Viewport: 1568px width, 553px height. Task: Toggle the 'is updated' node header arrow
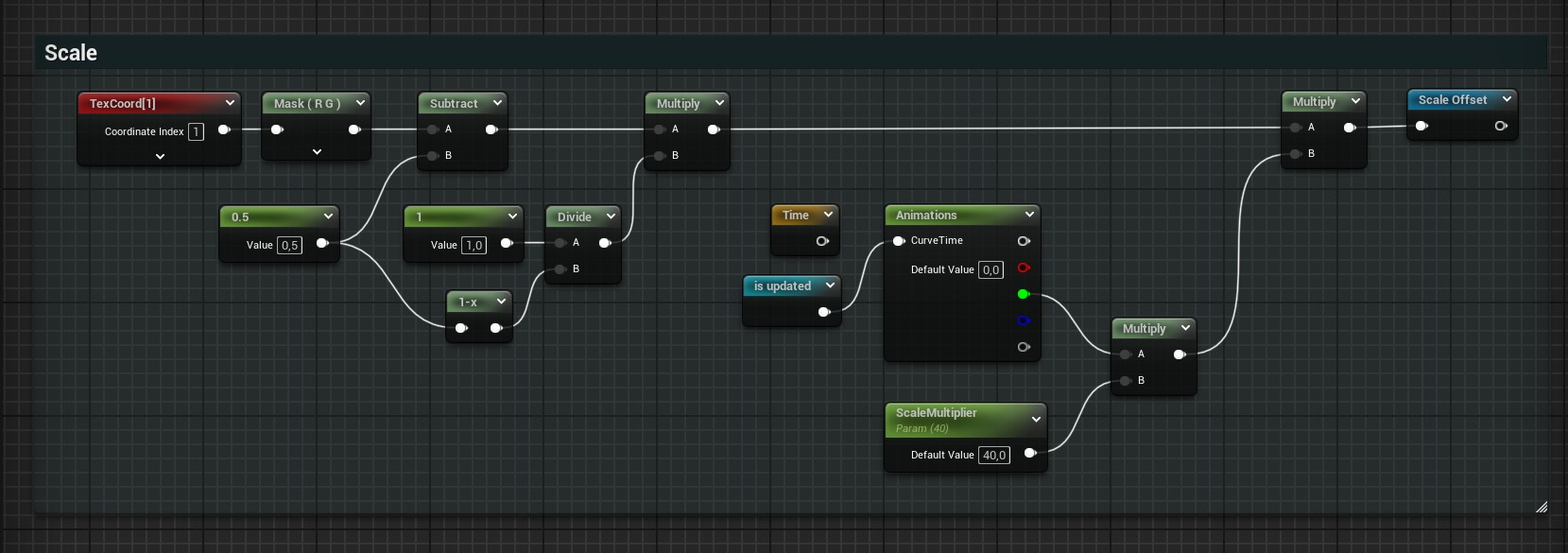pyautogui.click(x=830, y=285)
